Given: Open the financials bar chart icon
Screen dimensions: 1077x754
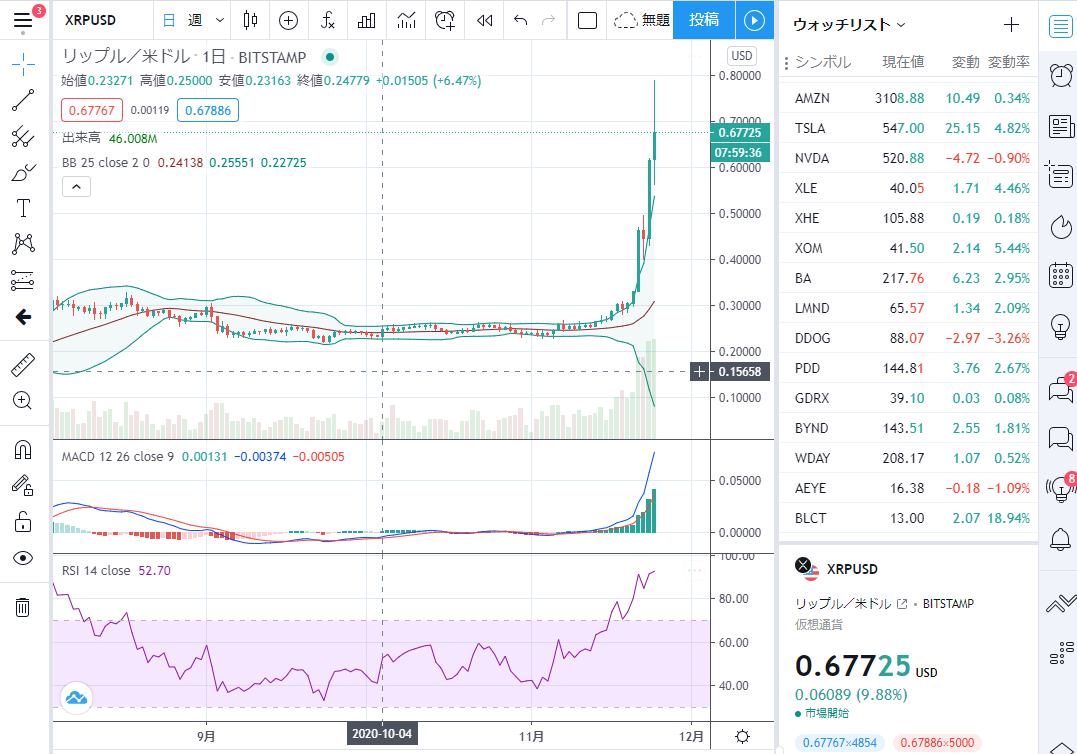Looking at the screenshot, I should coord(367,20).
